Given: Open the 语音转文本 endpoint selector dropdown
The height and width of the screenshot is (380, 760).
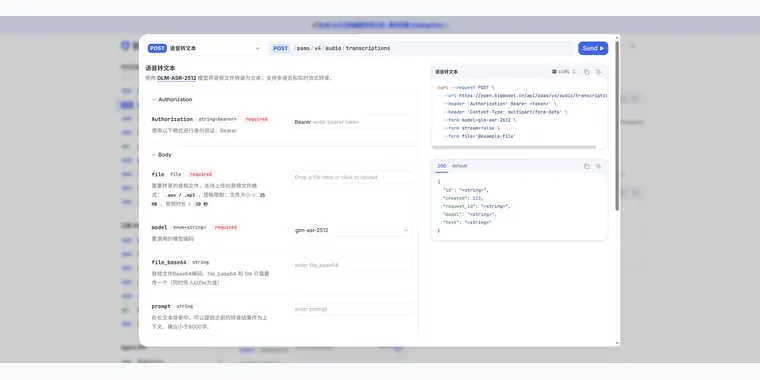Looking at the screenshot, I should [204, 48].
